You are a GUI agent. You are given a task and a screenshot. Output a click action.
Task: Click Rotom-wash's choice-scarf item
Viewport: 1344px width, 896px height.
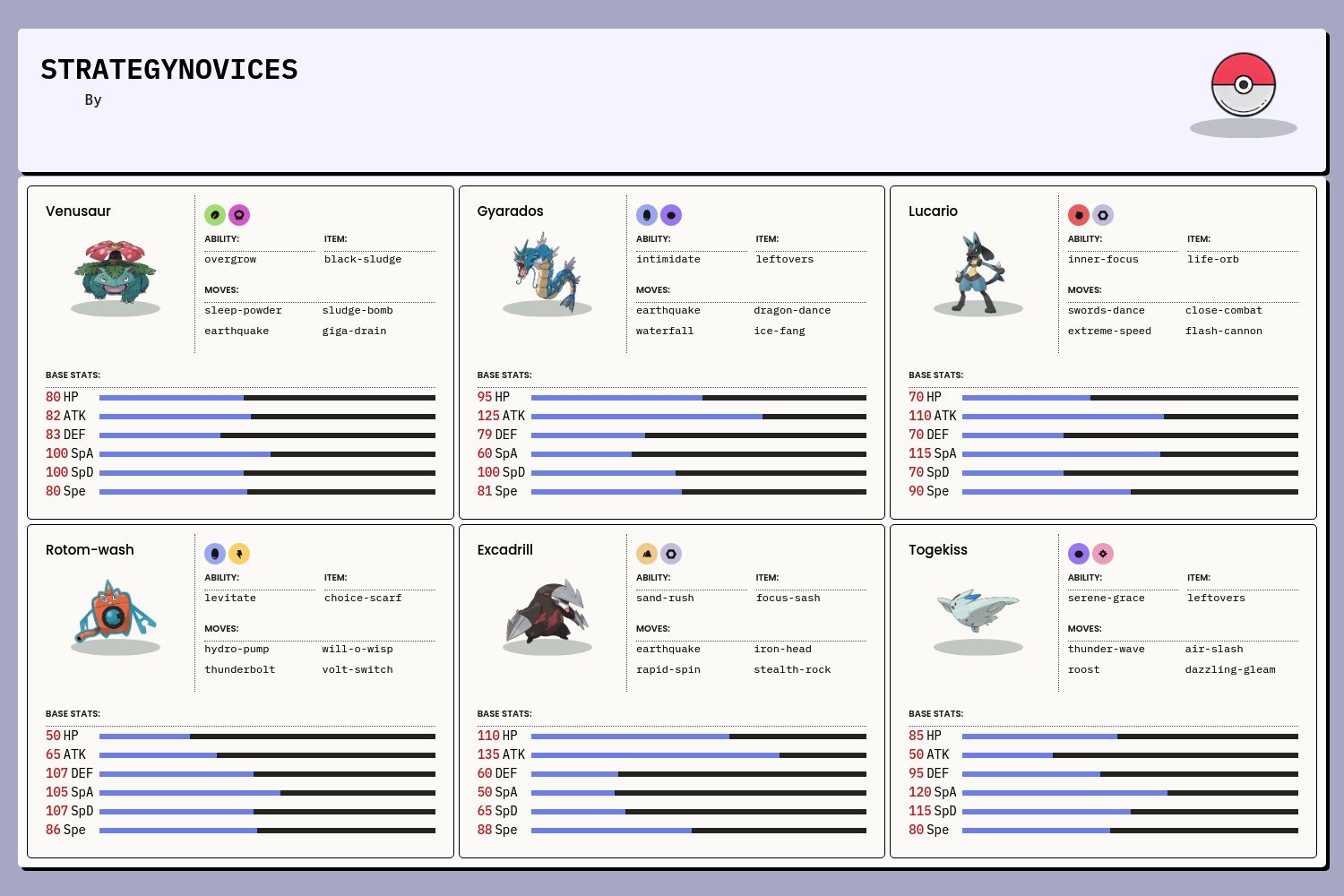(363, 599)
